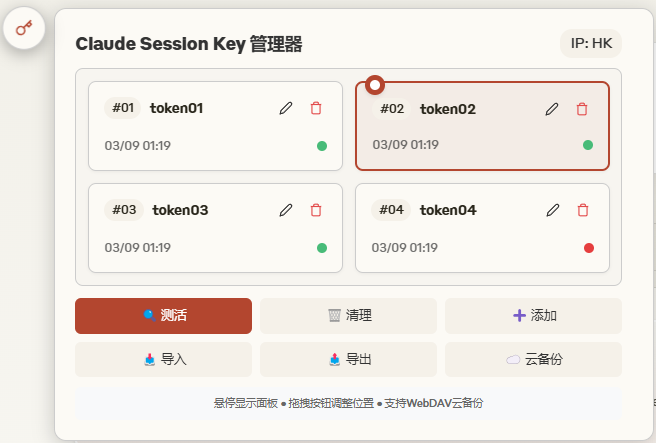Screen dimensions: 656x443
Task: Click the red status dot on token04
Action: (589, 248)
